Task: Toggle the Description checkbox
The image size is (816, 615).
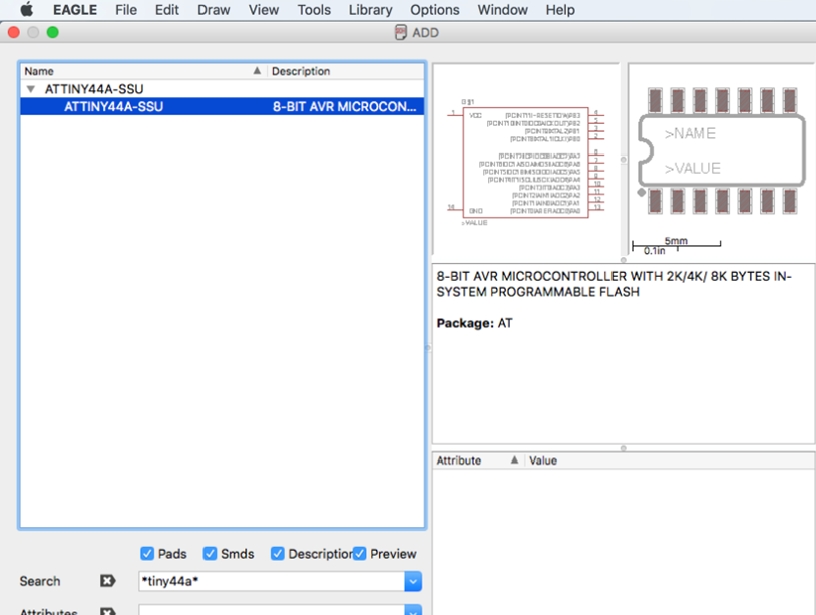Action: tap(277, 554)
